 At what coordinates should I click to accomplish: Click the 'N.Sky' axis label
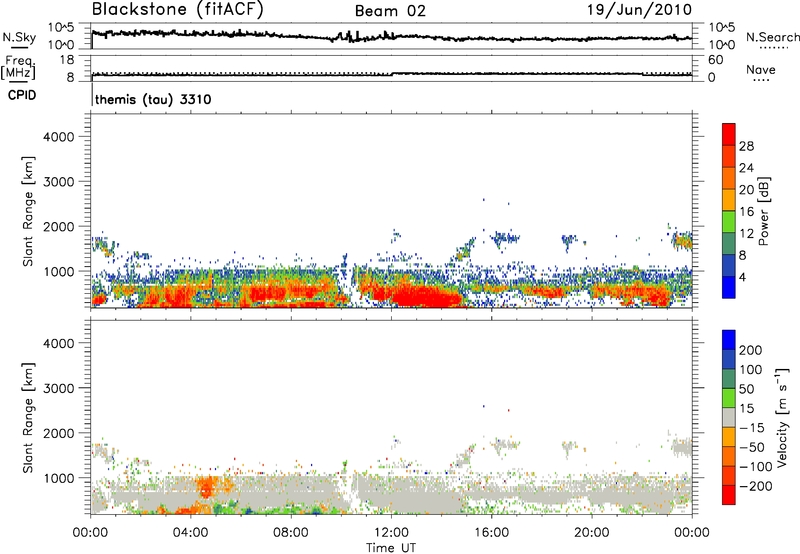click(x=19, y=37)
